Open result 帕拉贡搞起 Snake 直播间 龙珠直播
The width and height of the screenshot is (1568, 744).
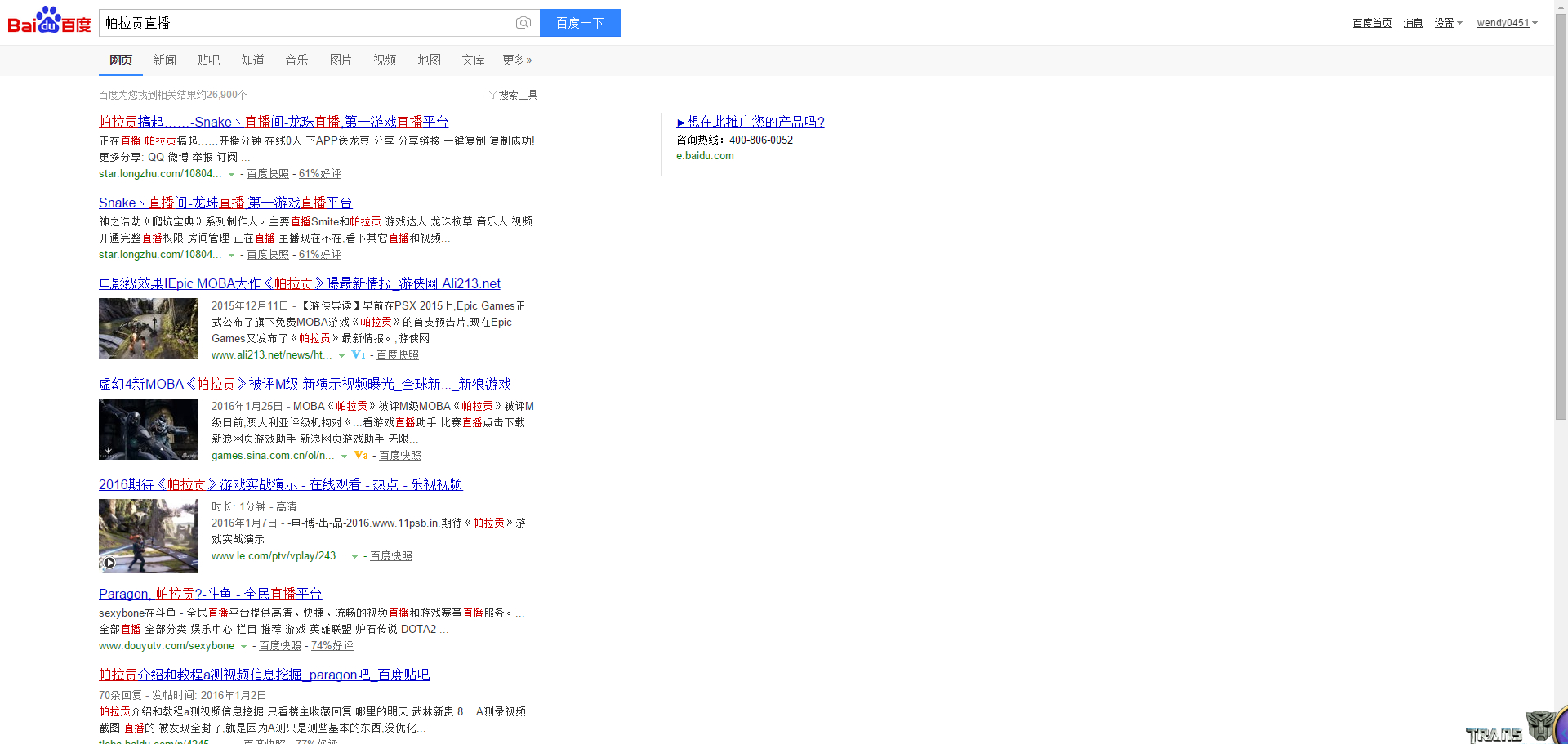click(x=274, y=122)
